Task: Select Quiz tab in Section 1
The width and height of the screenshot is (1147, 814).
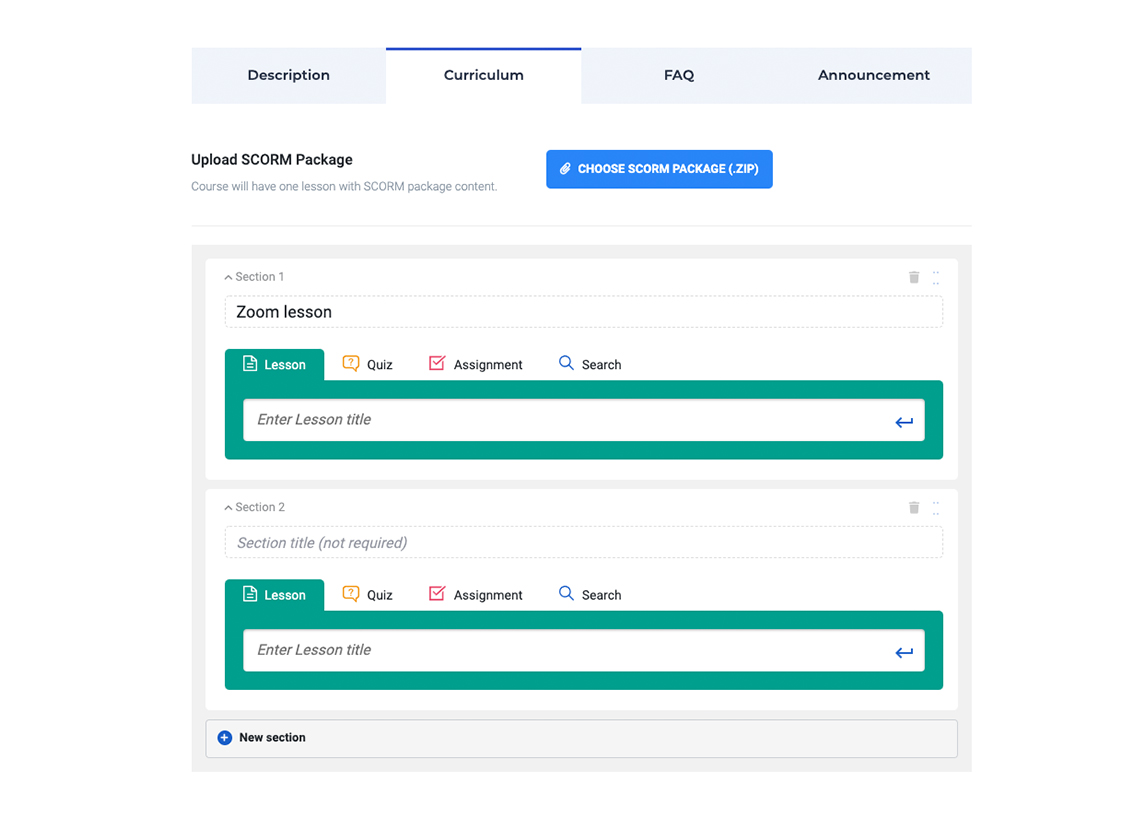Action: pyautogui.click(x=367, y=365)
